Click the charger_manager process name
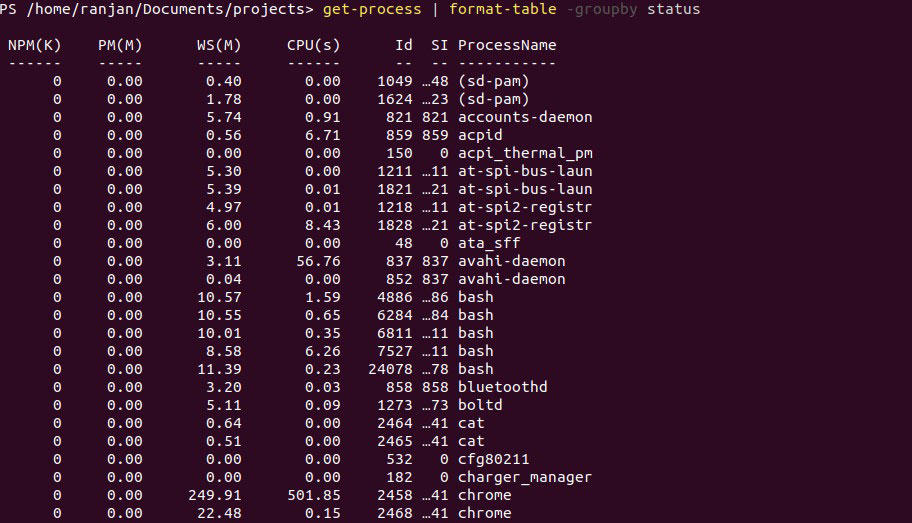 click(525, 477)
